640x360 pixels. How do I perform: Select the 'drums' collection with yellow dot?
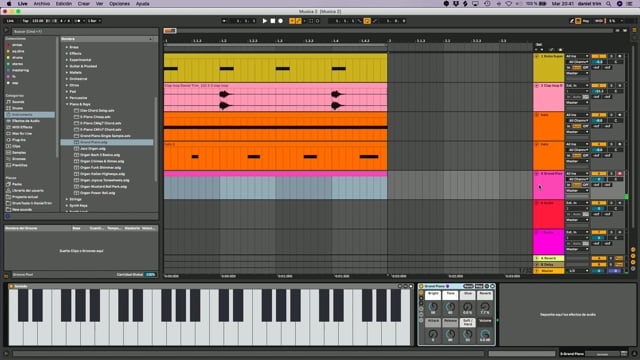[x=17, y=58]
